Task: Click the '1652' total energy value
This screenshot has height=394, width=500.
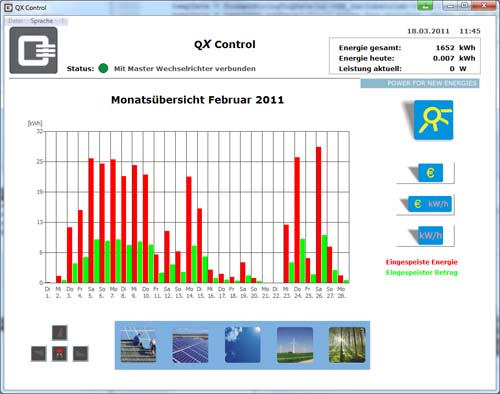Action: pos(445,48)
